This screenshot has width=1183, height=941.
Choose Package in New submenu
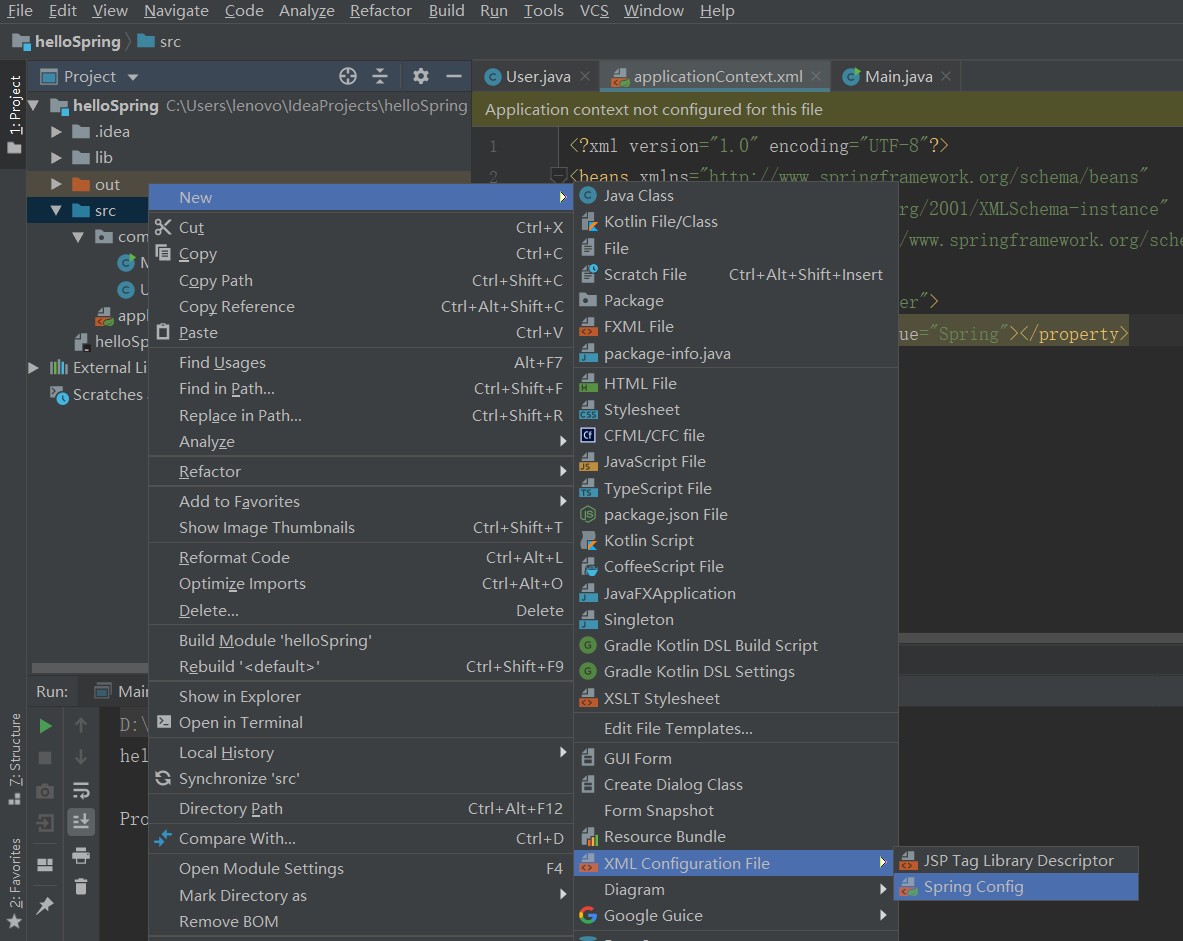pos(736,301)
